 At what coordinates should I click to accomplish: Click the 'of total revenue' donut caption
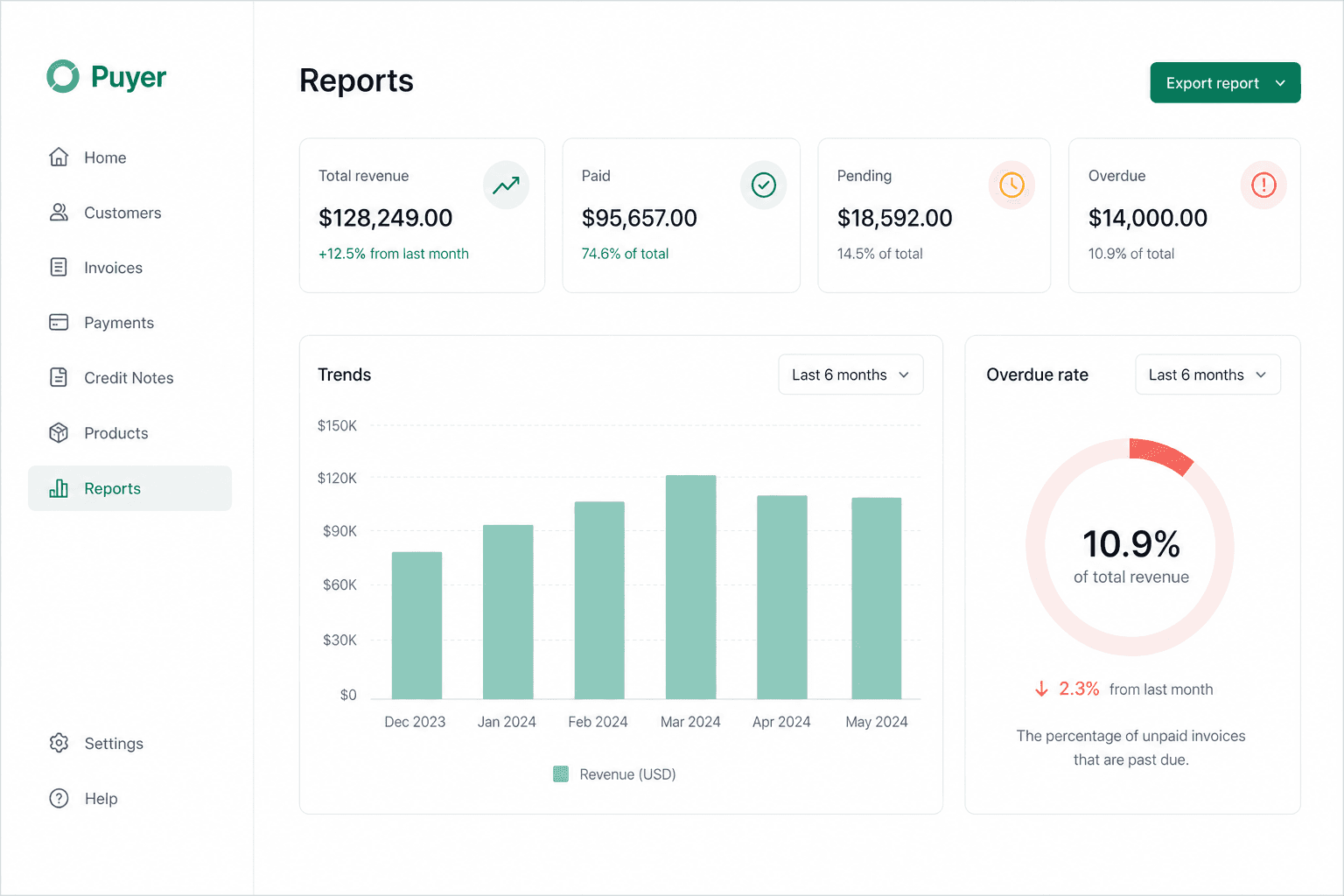1131,577
